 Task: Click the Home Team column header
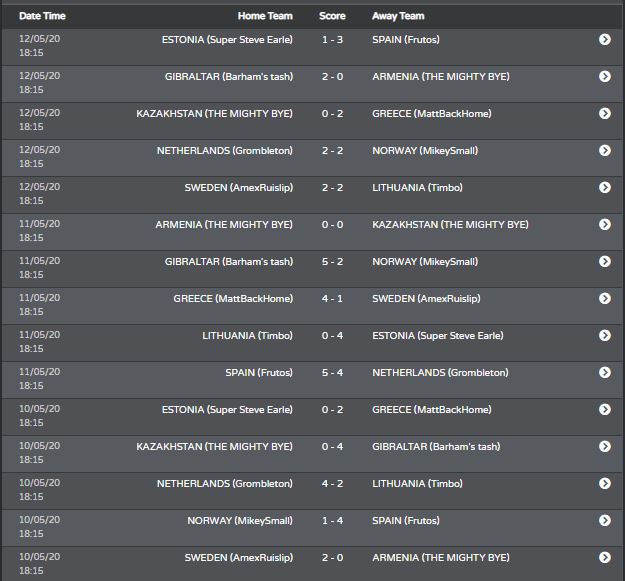click(265, 16)
